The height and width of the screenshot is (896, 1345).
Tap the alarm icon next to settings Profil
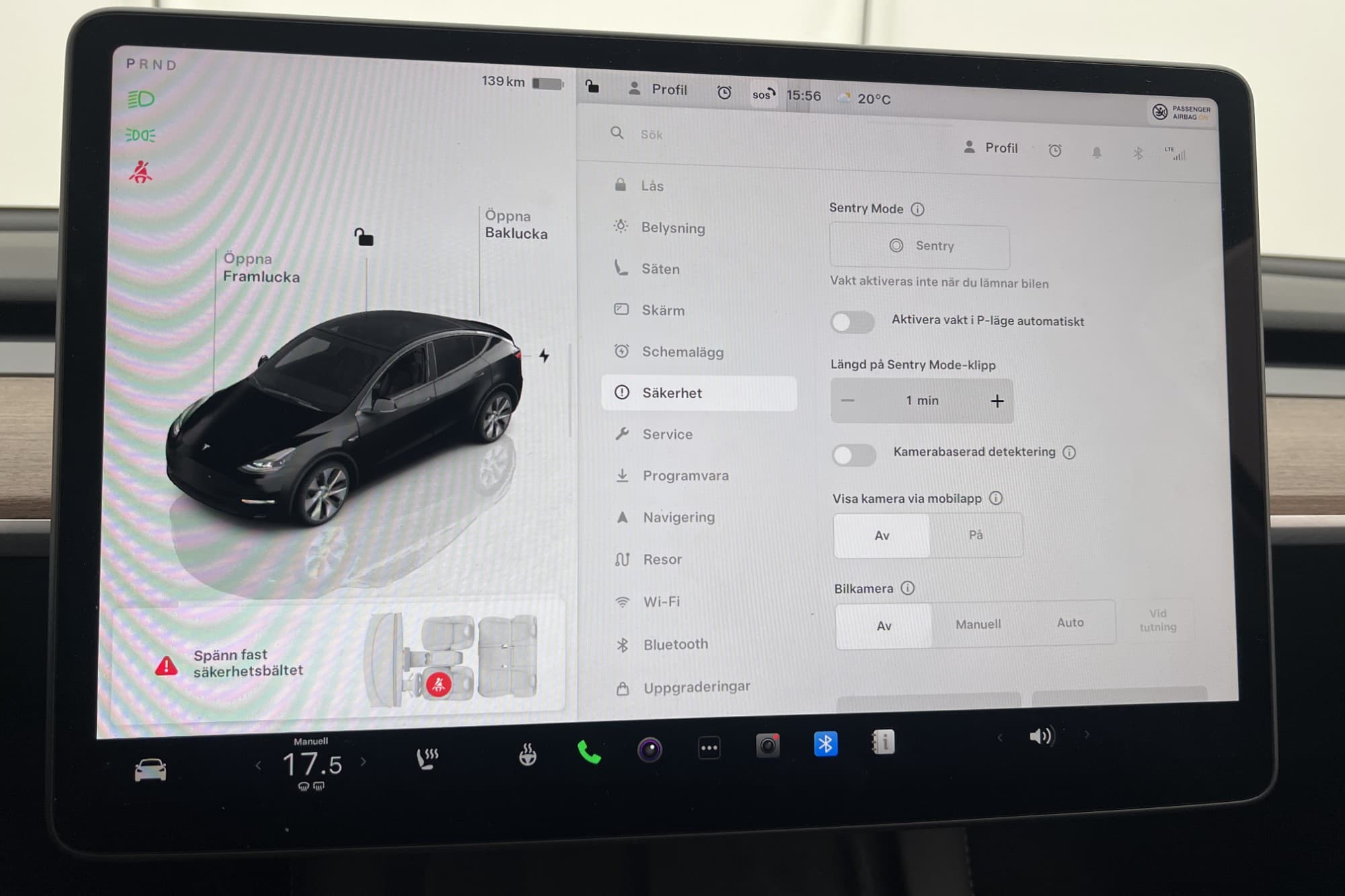tap(1054, 151)
